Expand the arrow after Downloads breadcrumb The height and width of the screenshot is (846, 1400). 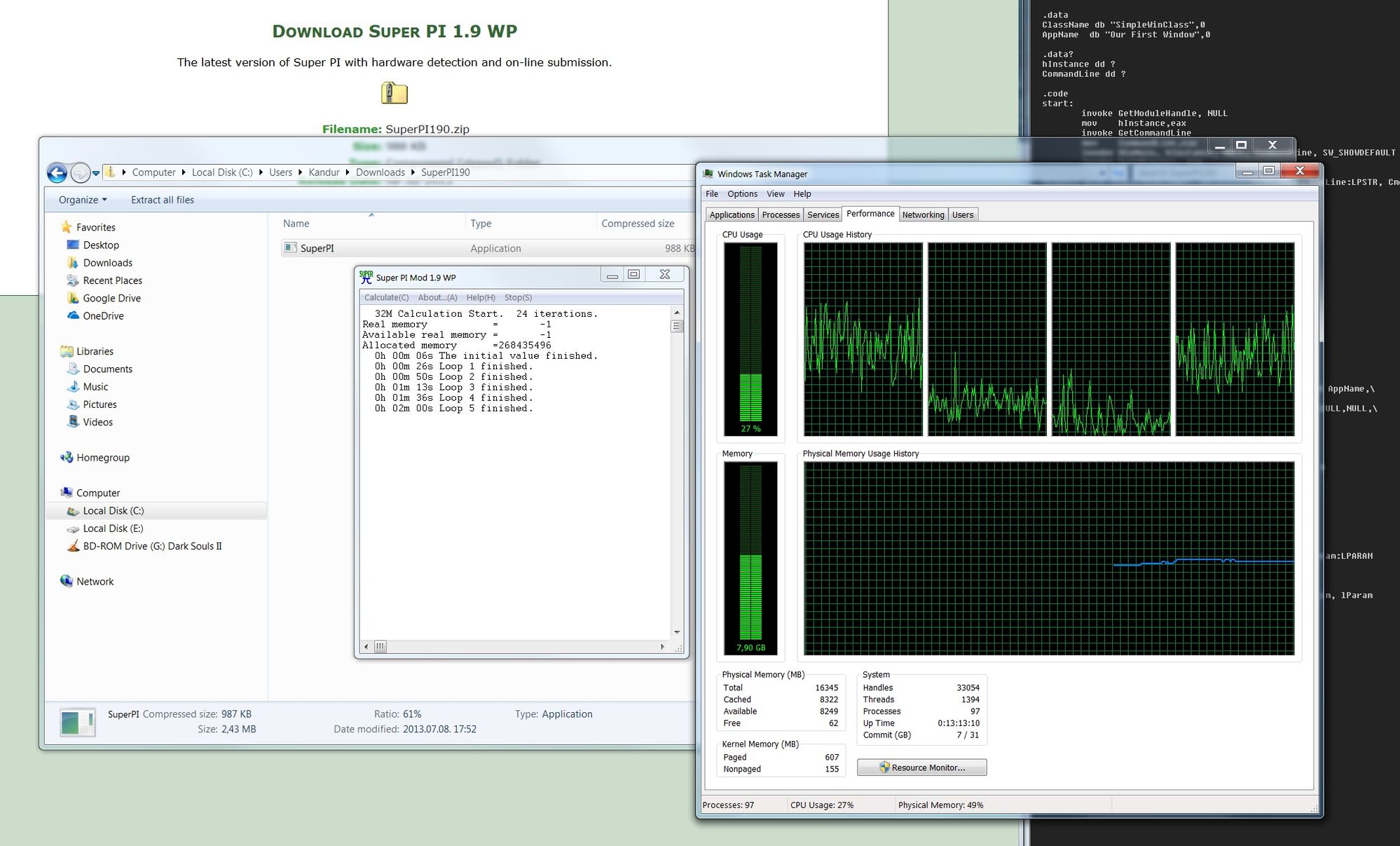point(413,172)
